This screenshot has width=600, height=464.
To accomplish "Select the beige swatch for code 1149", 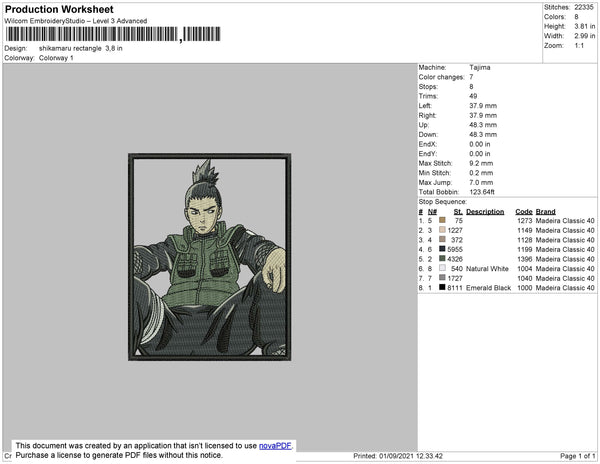I will (x=442, y=230).
